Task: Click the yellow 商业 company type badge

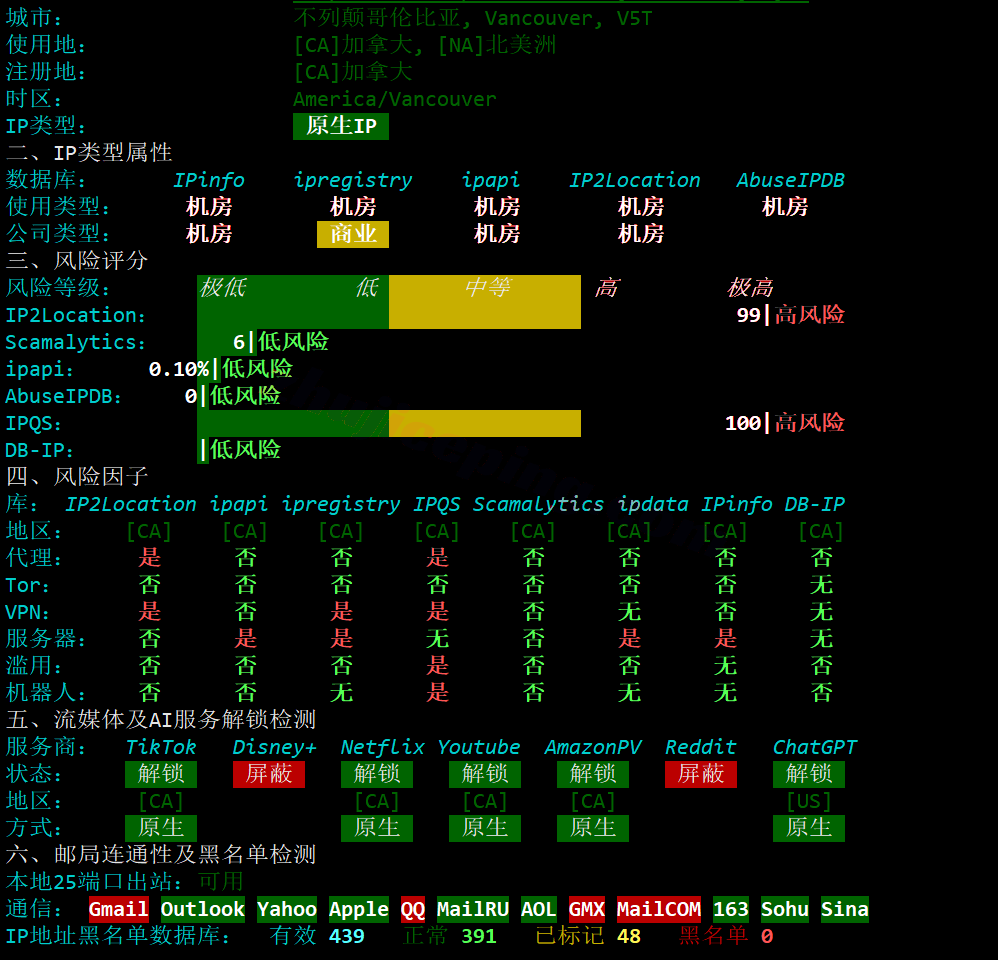Action: (x=353, y=234)
